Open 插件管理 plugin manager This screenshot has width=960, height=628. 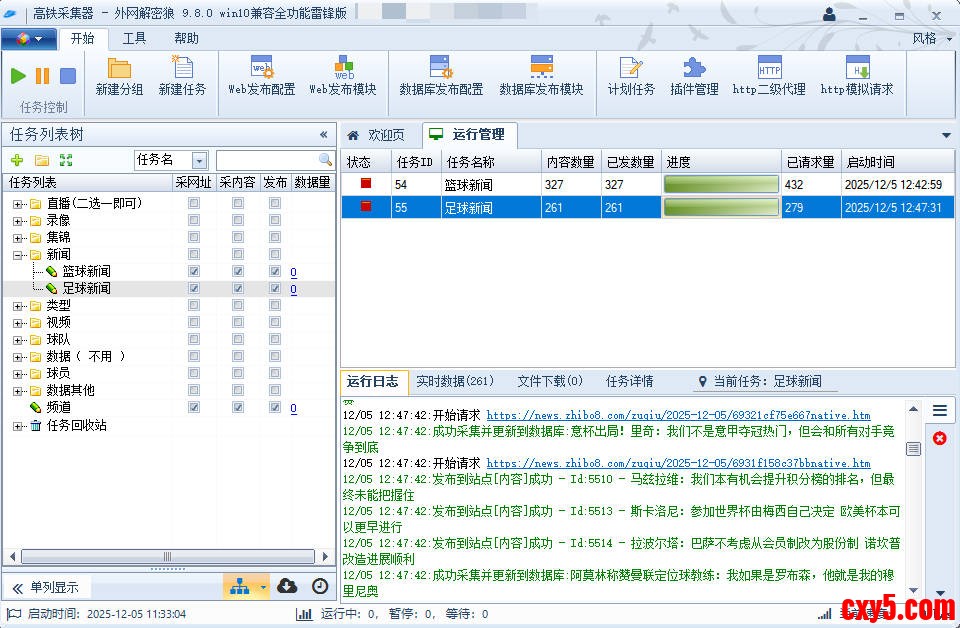click(694, 77)
